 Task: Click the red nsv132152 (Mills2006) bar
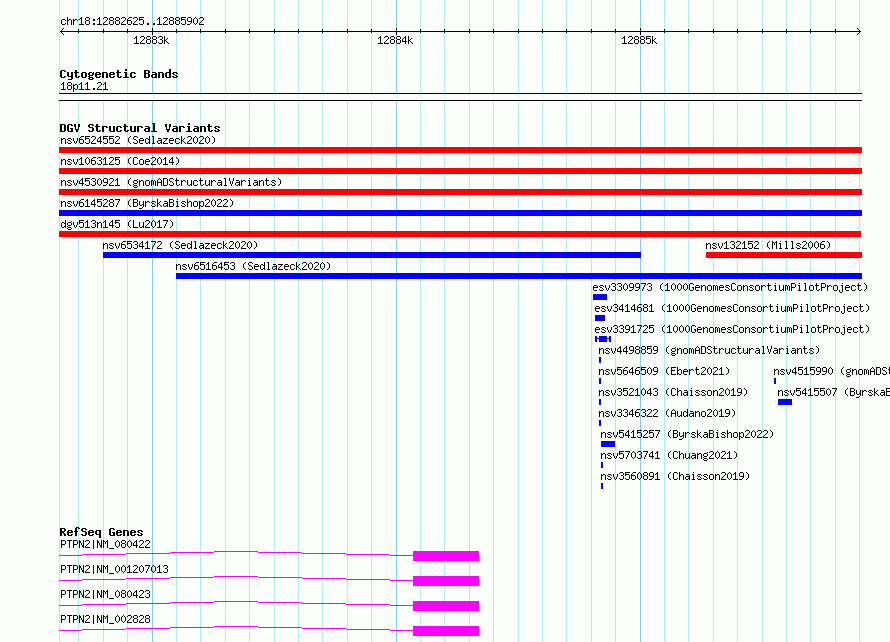(784, 255)
